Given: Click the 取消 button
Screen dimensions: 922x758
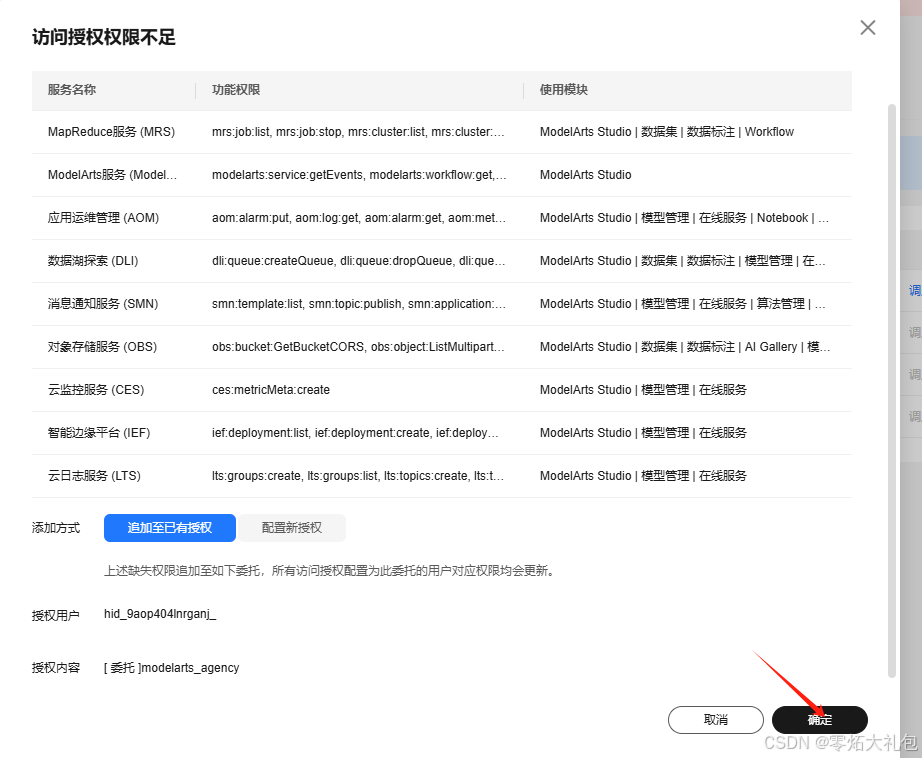Looking at the screenshot, I should (x=716, y=720).
